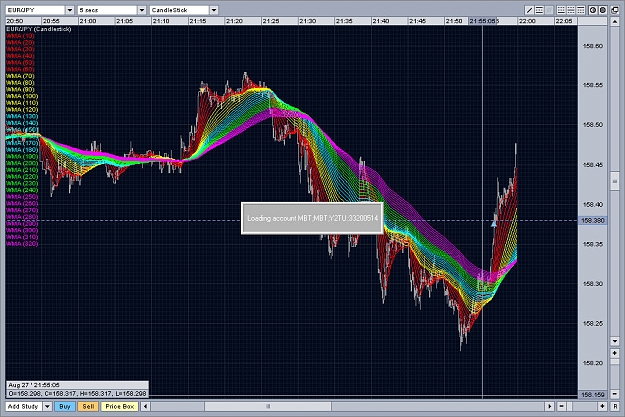The image size is (625, 417).
Task: Click the EUR/JPY (Candlestick) chart title
Action: point(39,29)
